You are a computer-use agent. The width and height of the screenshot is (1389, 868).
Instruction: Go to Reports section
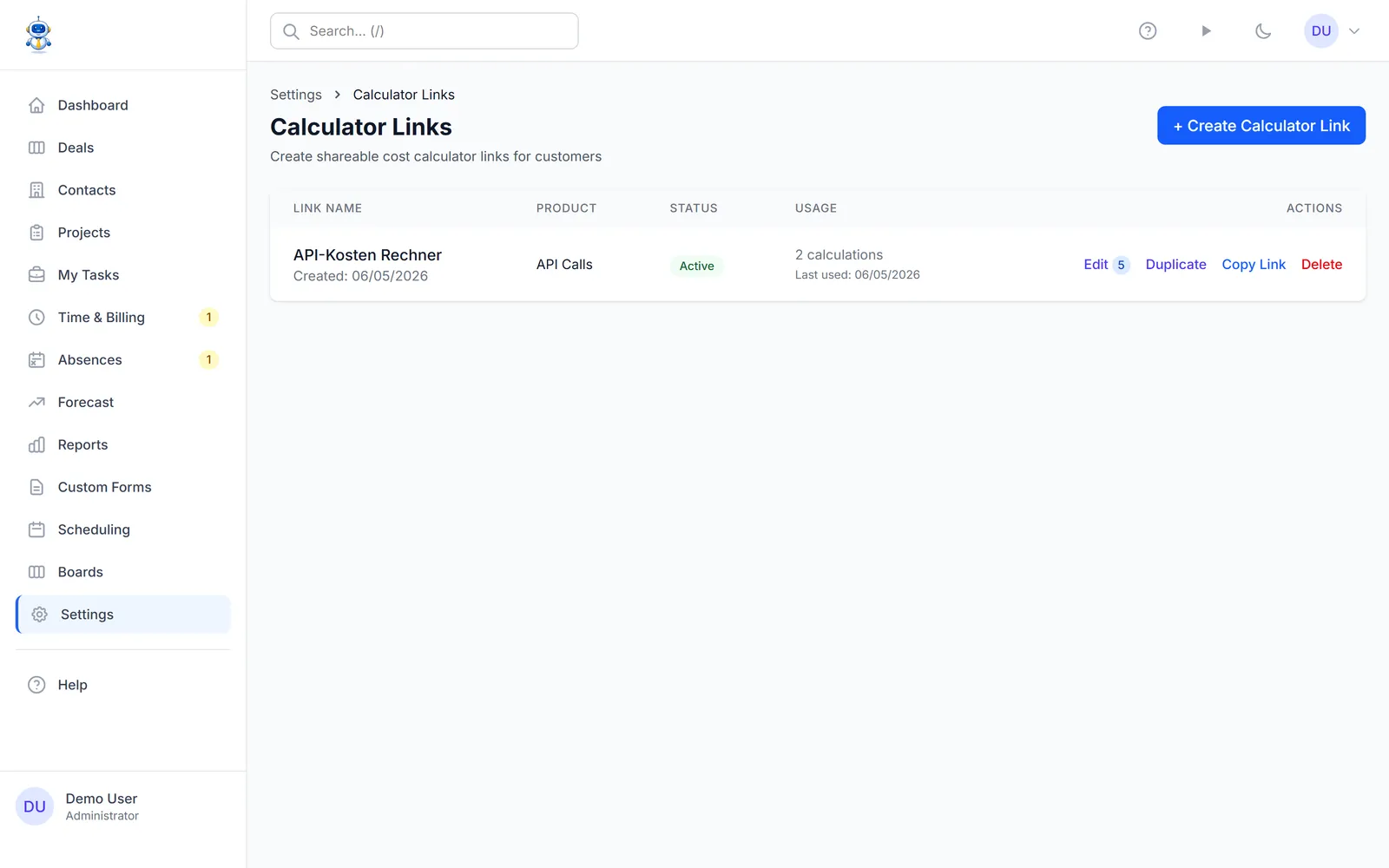[123, 445]
